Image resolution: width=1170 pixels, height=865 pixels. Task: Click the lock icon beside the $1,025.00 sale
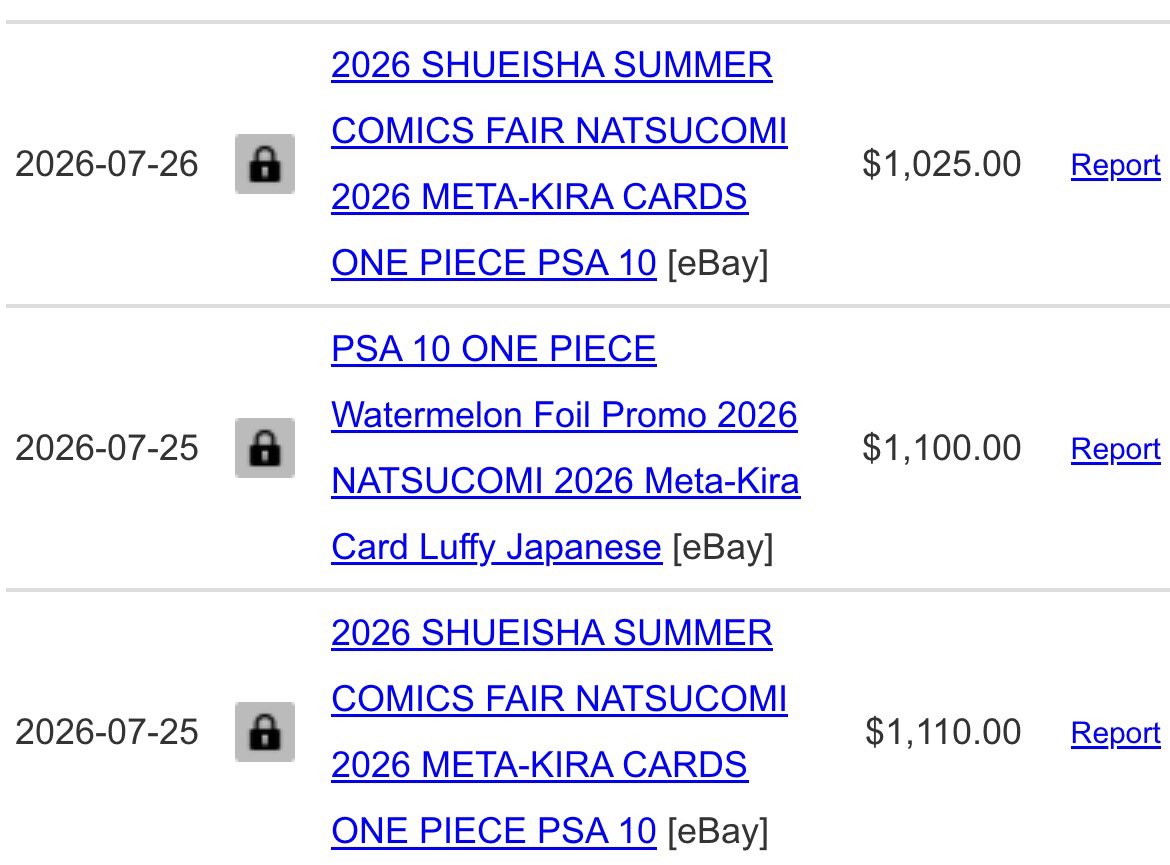265,164
